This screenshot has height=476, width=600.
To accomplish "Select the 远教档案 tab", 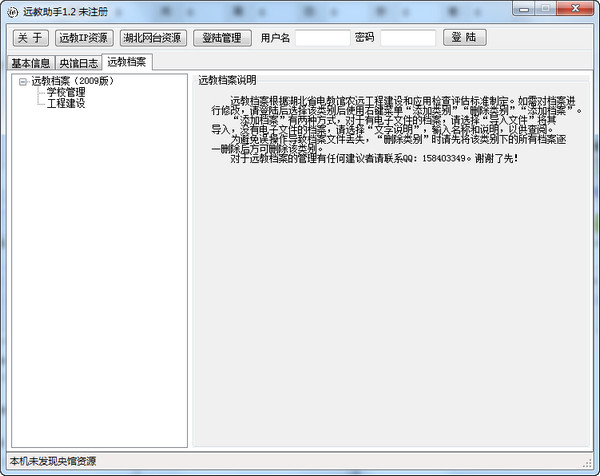I will [x=127, y=62].
